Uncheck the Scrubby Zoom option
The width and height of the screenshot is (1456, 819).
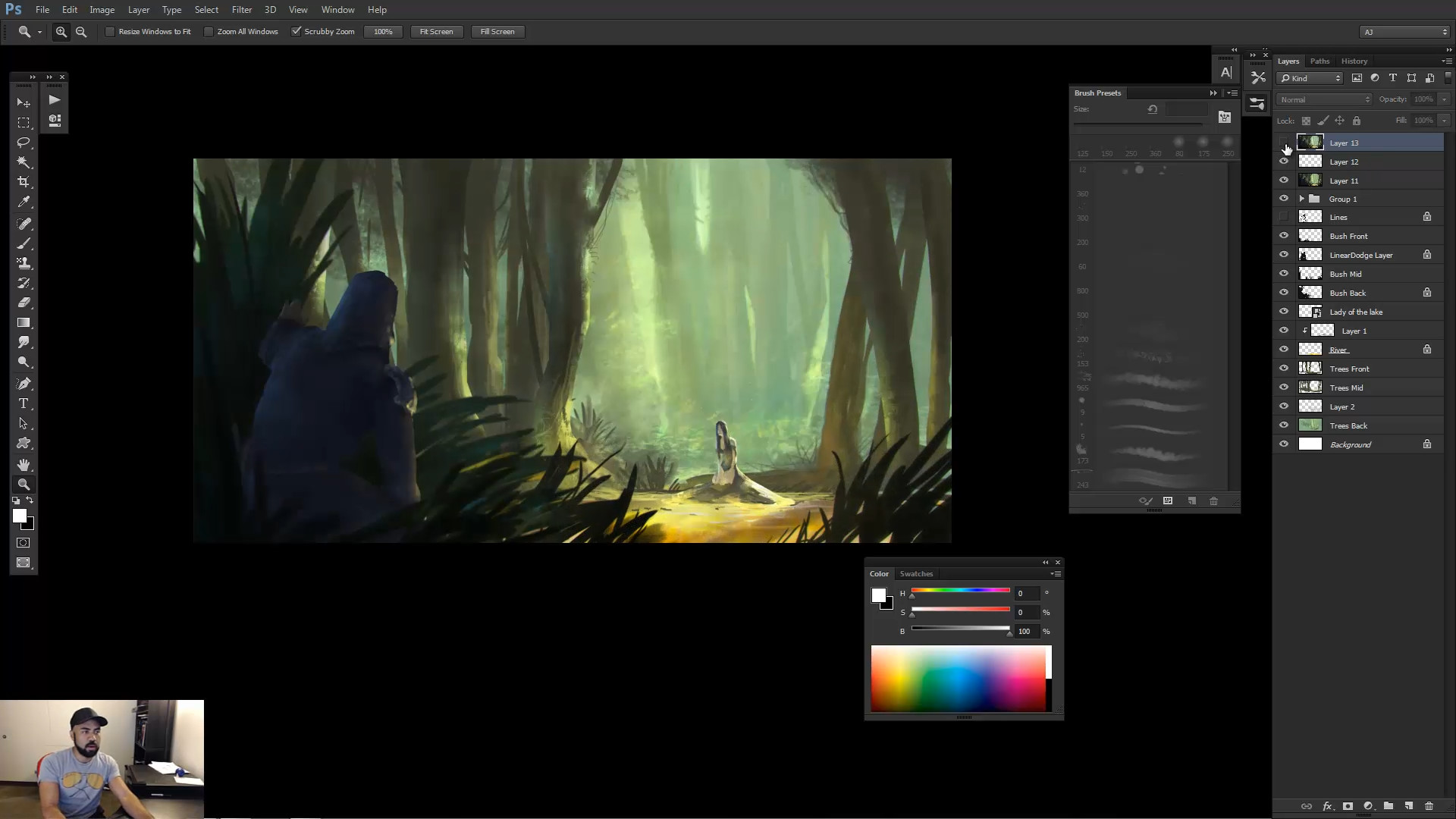[297, 32]
